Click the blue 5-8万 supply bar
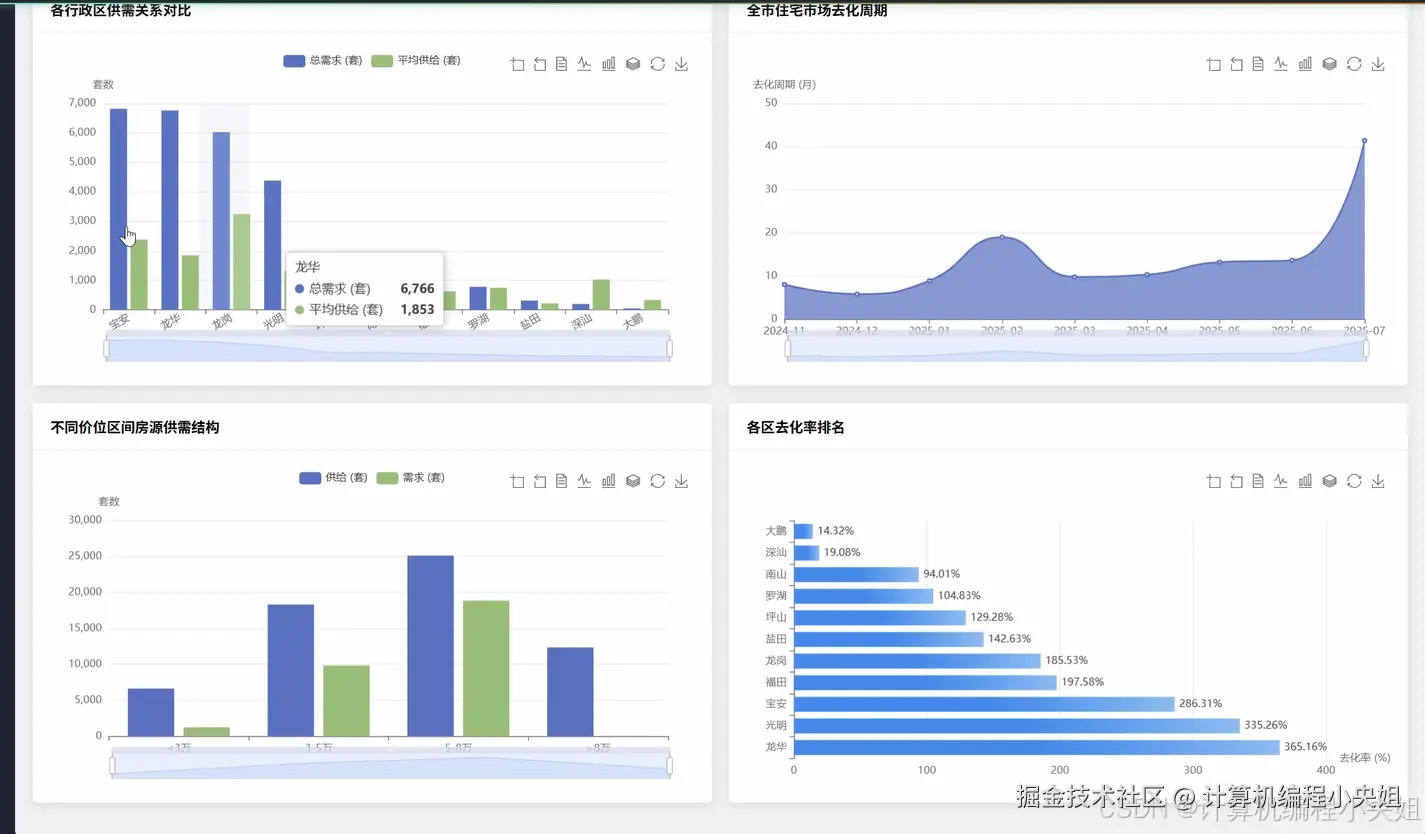 tap(430, 646)
